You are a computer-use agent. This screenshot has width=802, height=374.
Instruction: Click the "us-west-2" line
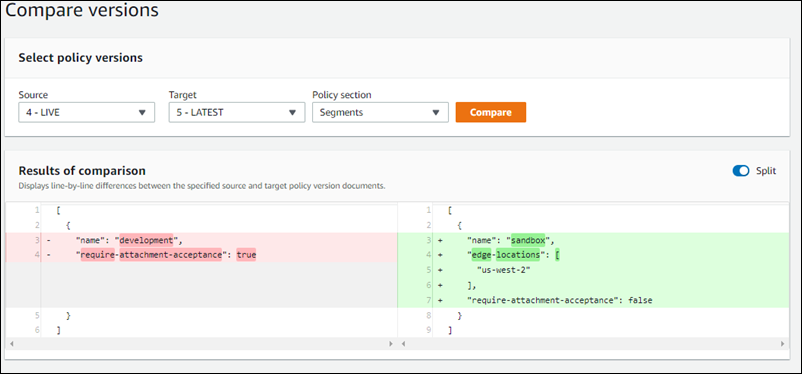click(593, 270)
